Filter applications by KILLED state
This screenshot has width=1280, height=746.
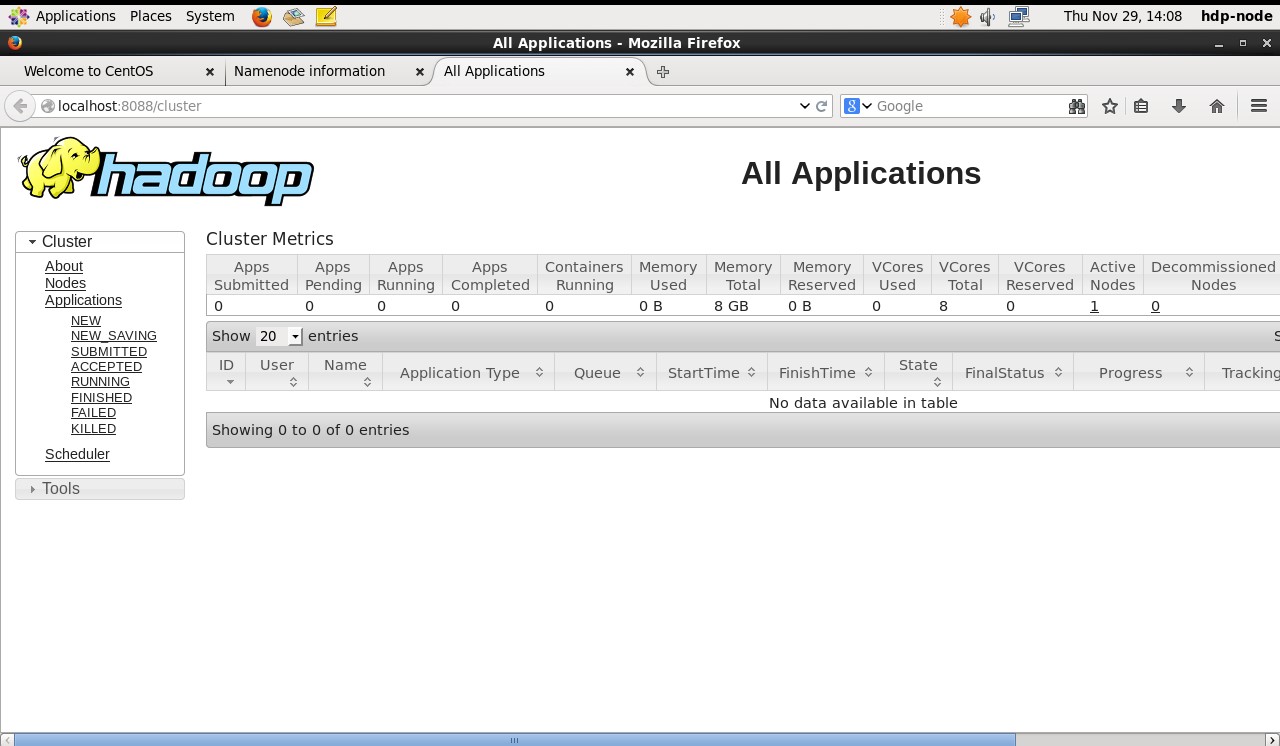93,429
